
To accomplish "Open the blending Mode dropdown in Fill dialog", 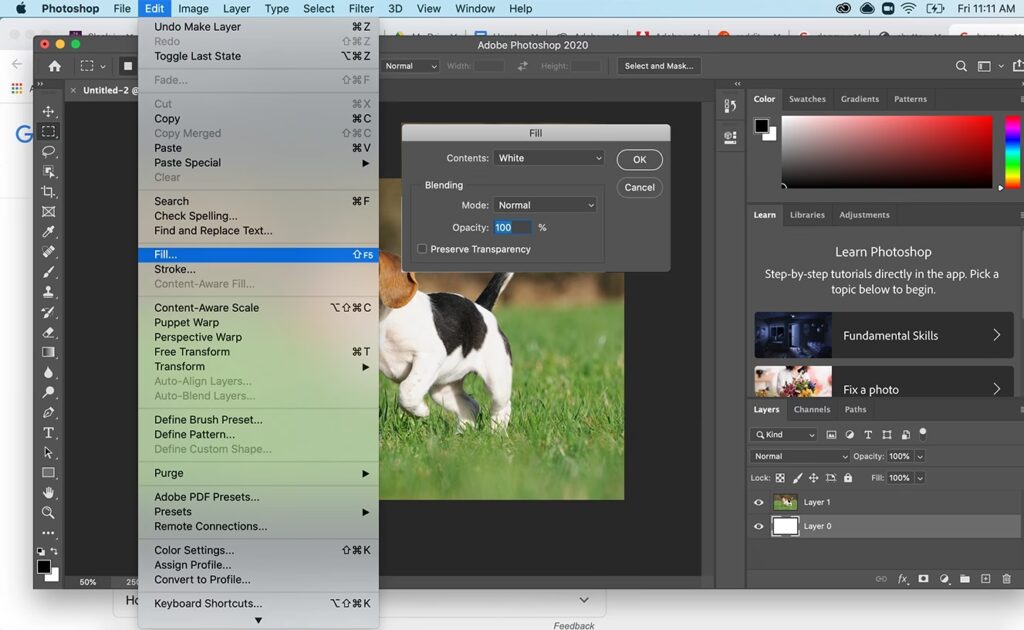I will coord(545,205).
